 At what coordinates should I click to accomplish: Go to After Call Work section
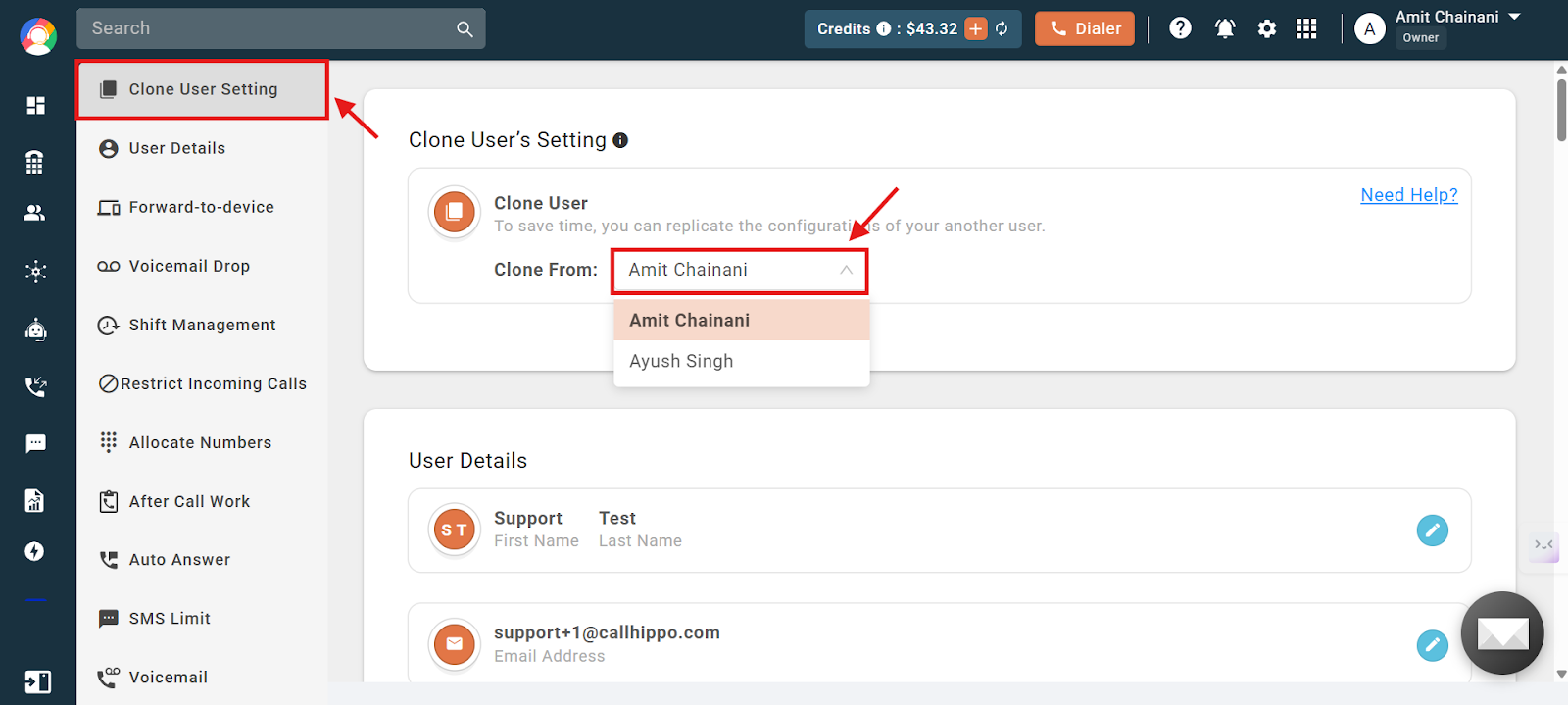(203, 501)
